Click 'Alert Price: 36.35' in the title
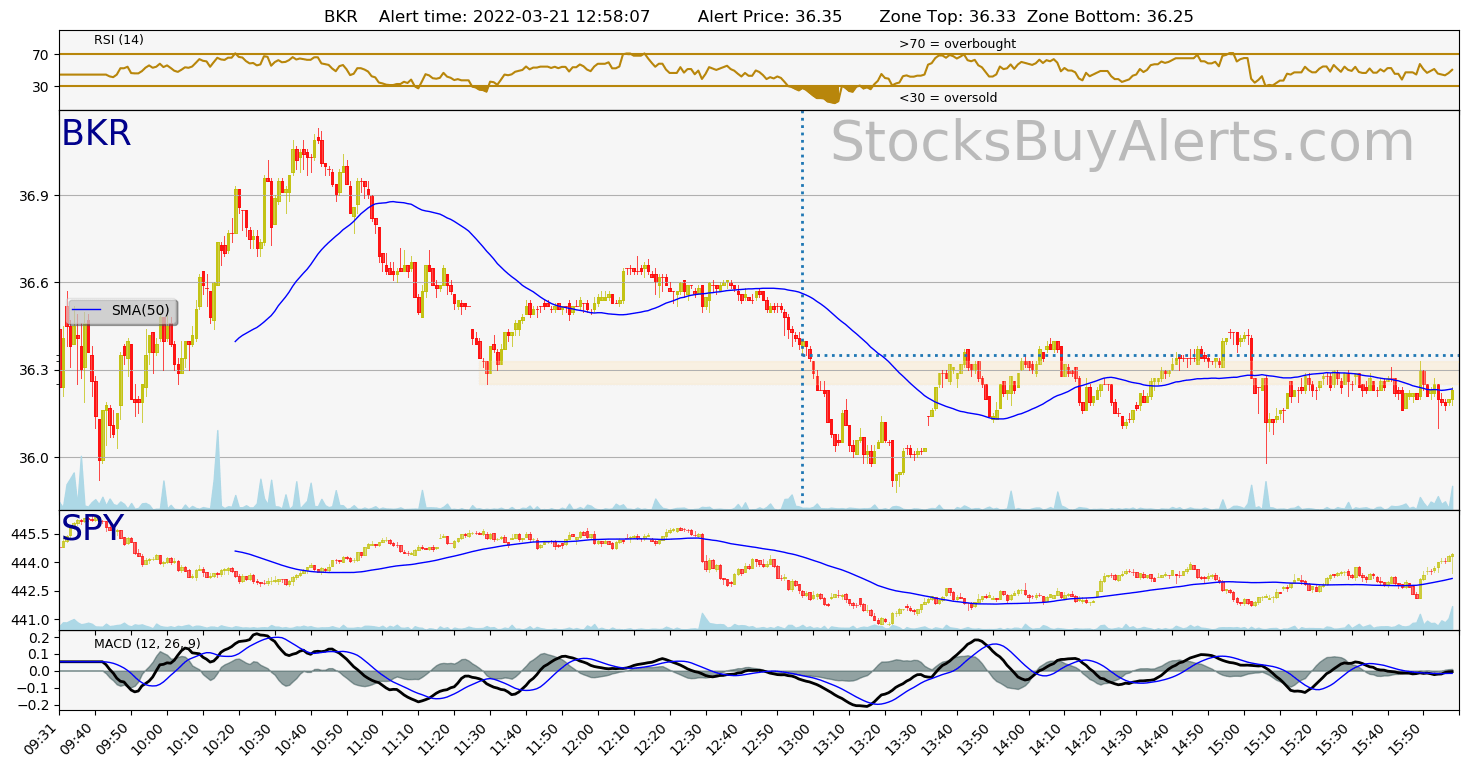This screenshot has width=1474, height=768. click(770, 17)
